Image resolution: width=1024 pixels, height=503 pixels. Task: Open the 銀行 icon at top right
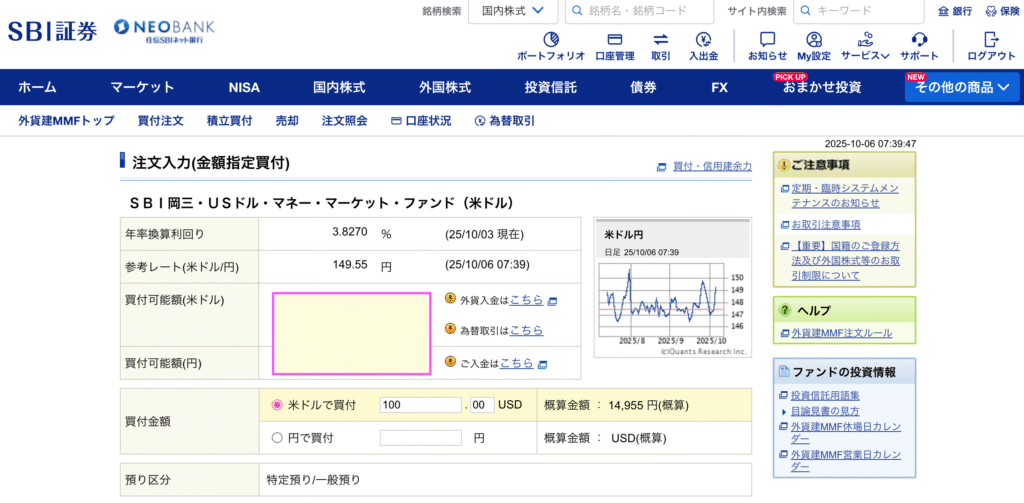[955, 11]
